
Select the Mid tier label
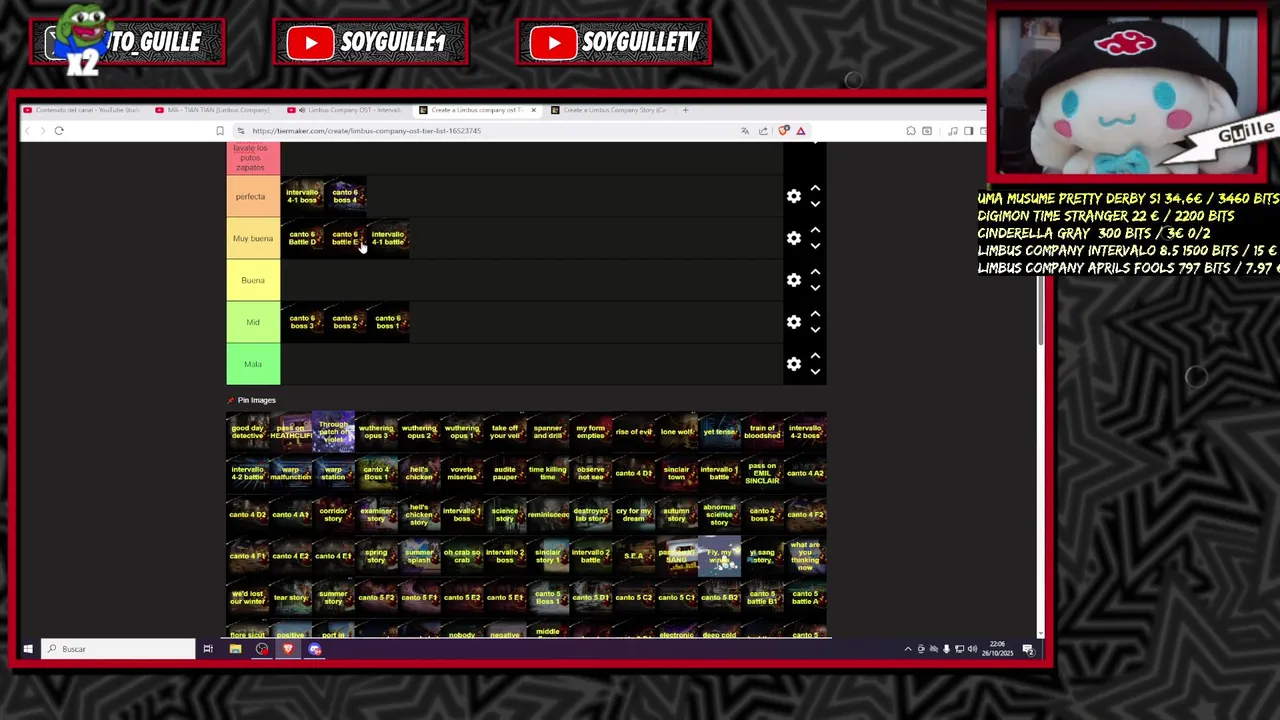coord(253,322)
